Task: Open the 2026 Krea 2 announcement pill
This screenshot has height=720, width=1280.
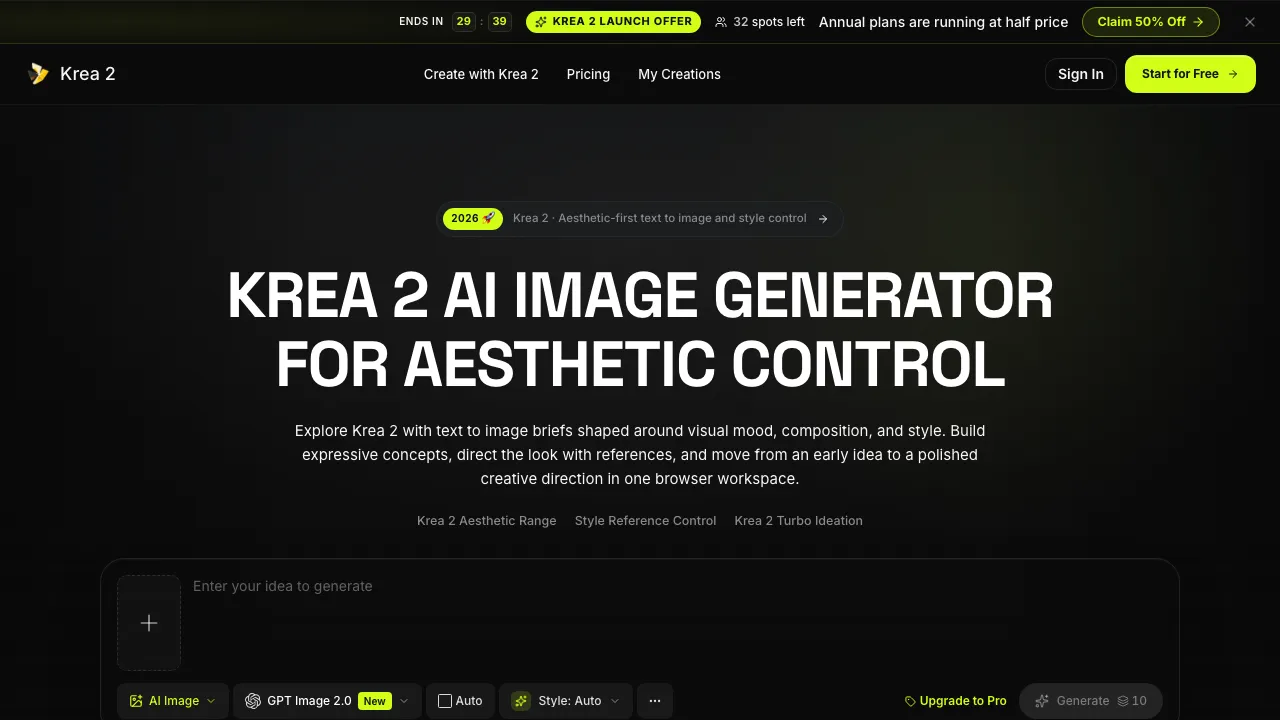Action: pos(640,218)
